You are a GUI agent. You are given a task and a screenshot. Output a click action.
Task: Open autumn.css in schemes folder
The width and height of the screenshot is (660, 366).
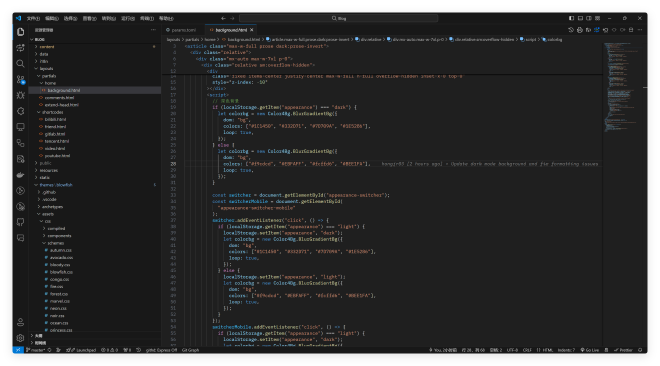click(x=95, y=250)
